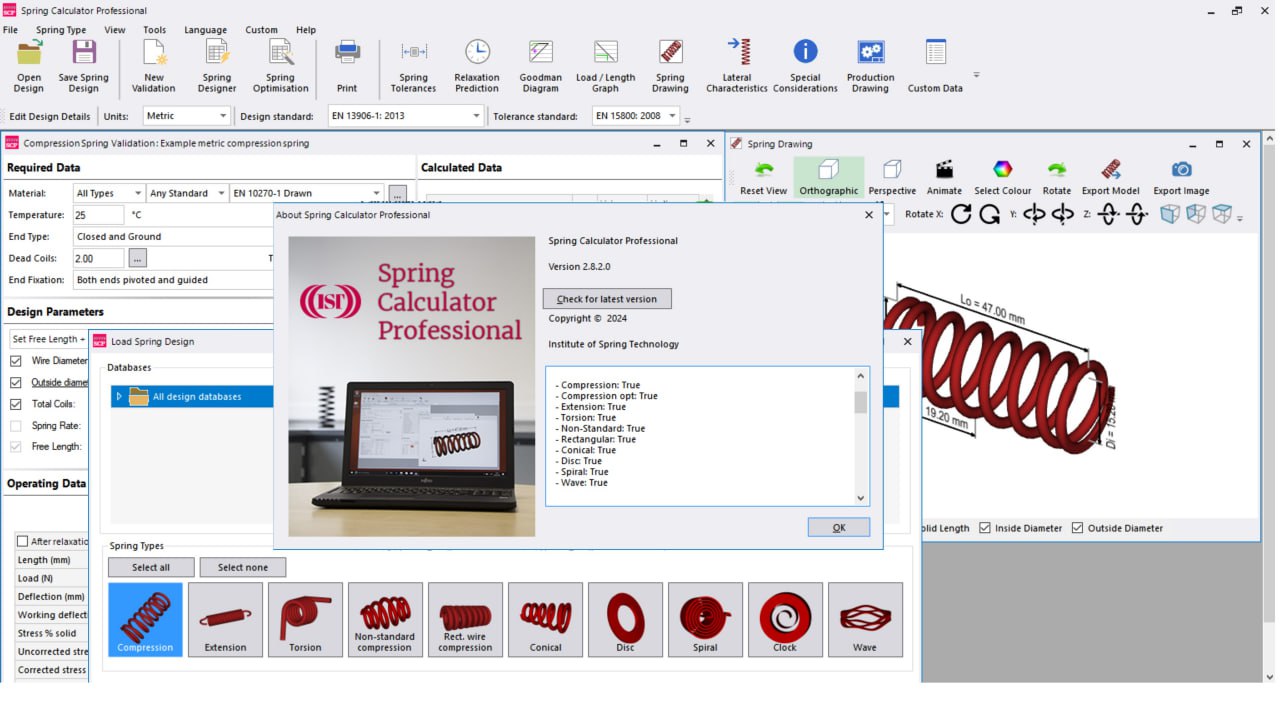Open the Tolerance standard dropdown
This screenshot has width=1280, height=720.
pyautogui.click(x=635, y=116)
